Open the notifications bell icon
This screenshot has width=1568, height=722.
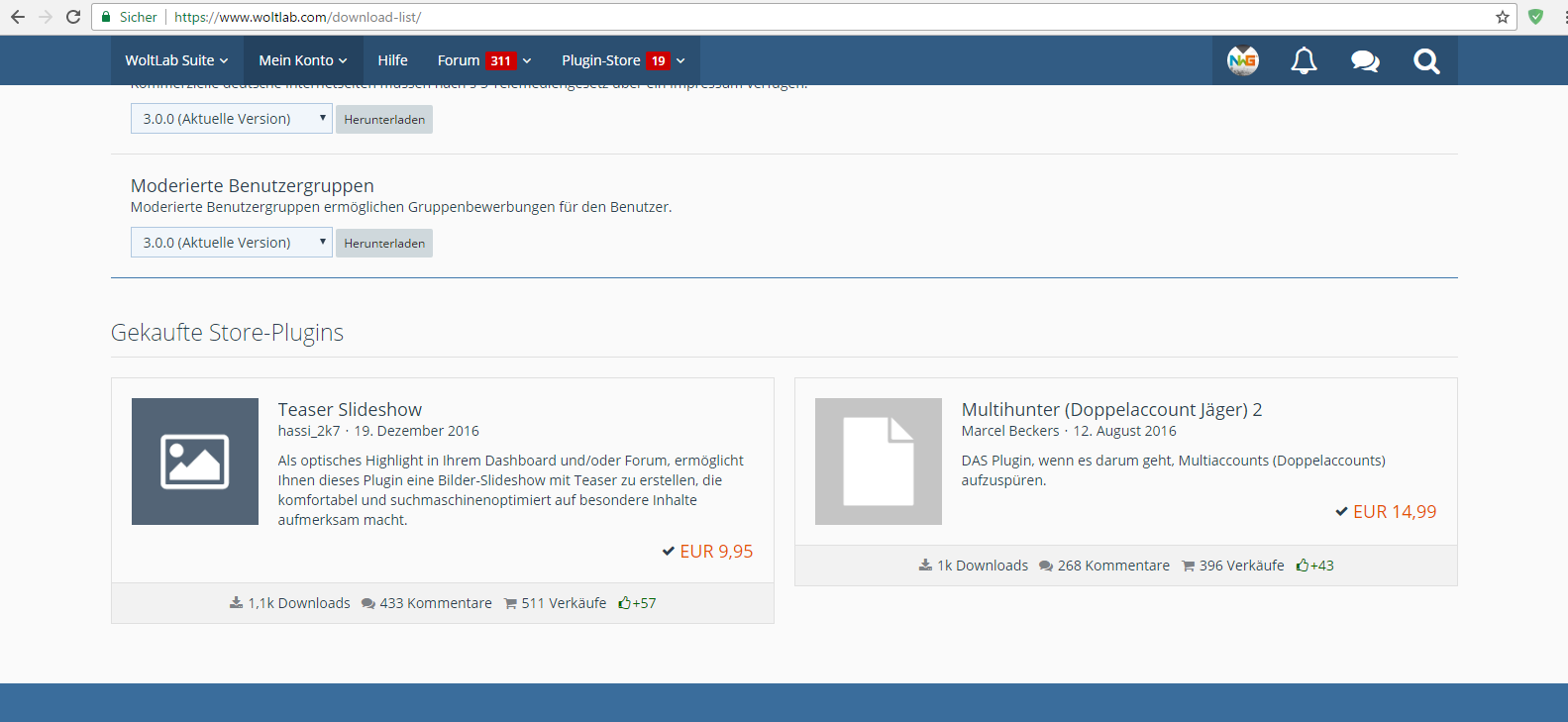[x=1304, y=61]
